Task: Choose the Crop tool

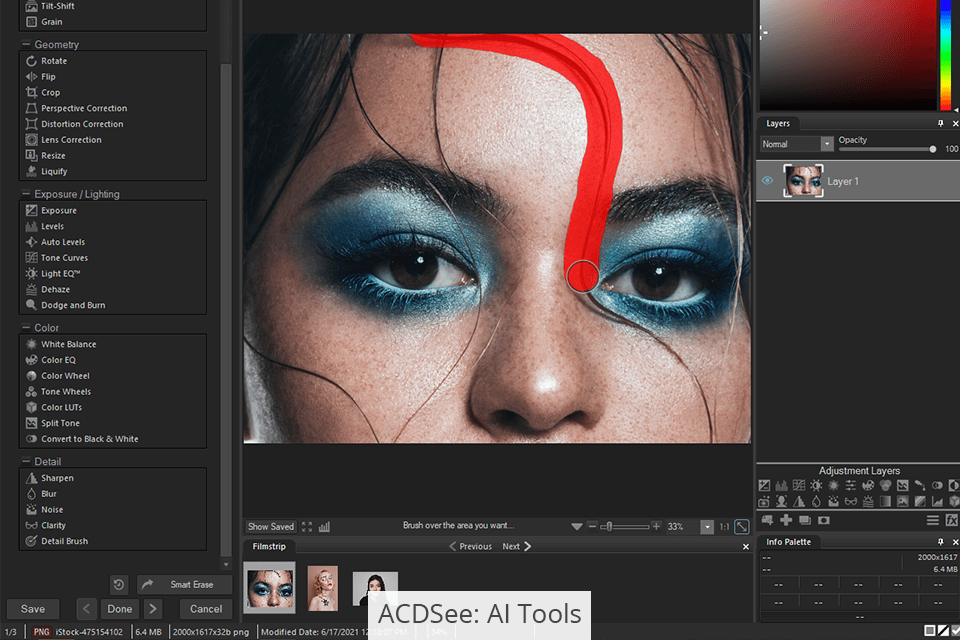Action: tap(43, 92)
